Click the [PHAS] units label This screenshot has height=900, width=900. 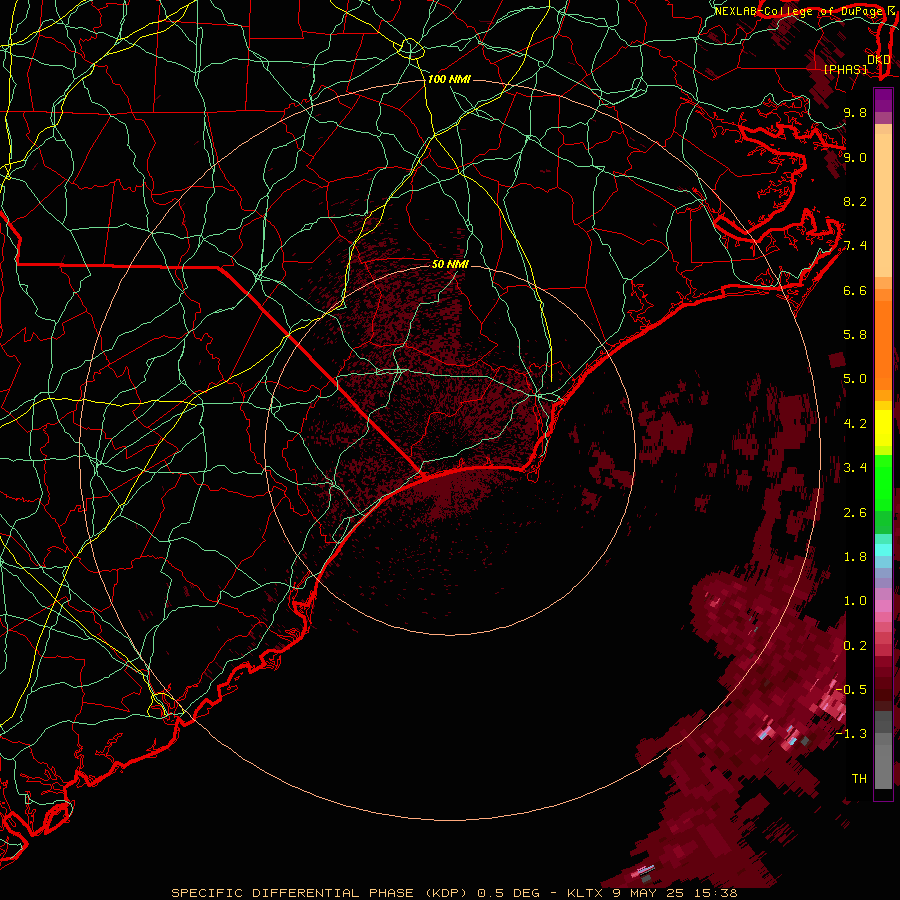click(x=845, y=70)
